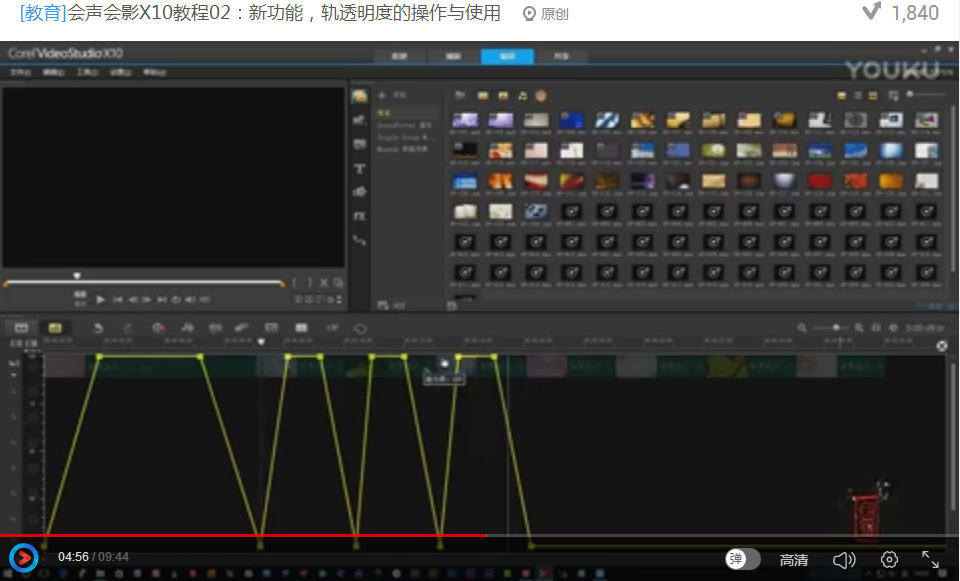
Task: Switch to timeline view
Action: 55,328
